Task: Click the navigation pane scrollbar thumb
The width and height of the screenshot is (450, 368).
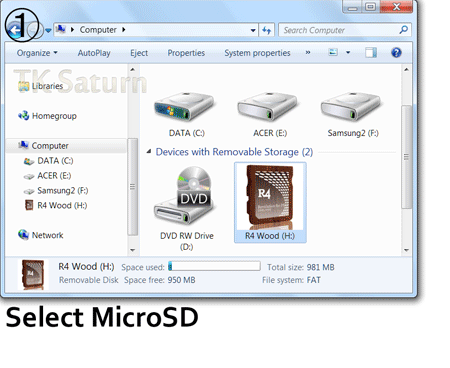Action: pos(133,187)
